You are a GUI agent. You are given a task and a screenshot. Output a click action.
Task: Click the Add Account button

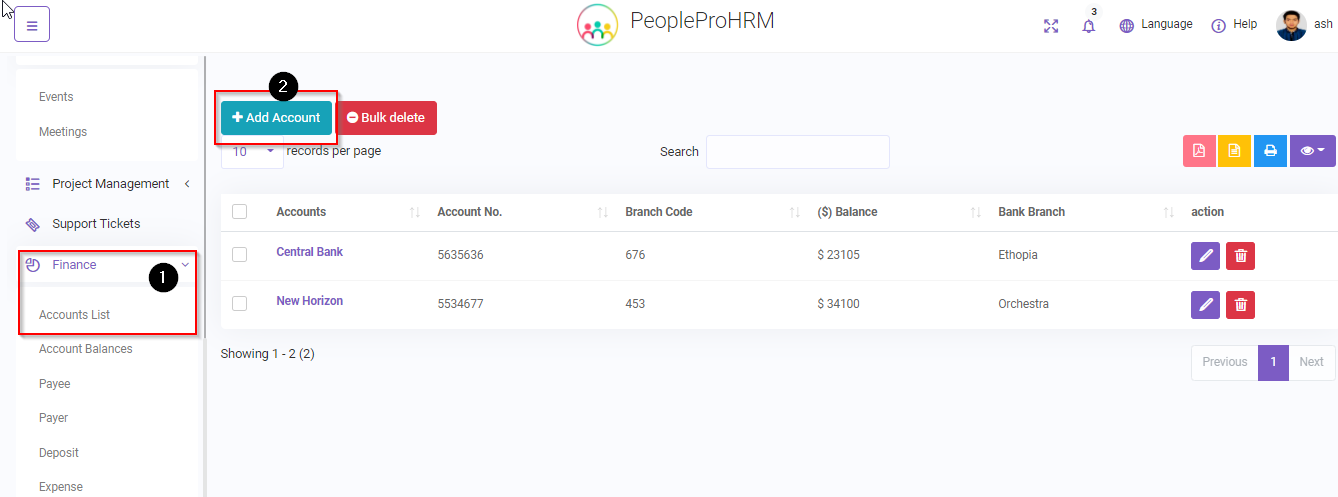[x=276, y=118]
